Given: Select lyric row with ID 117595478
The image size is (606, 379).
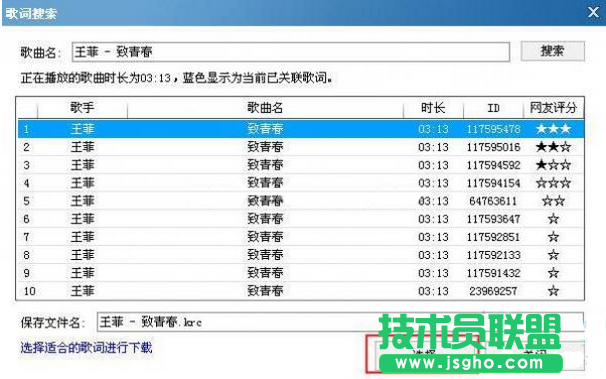Looking at the screenshot, I should [301, 129].
